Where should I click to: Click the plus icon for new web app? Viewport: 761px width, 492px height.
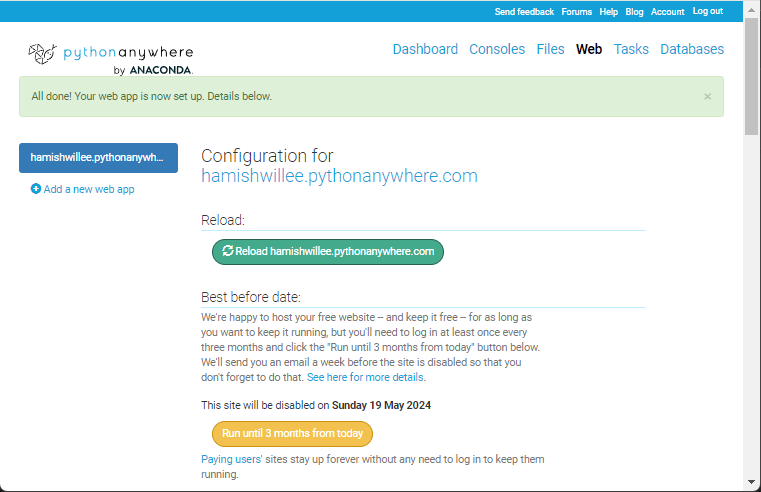click(36, 189)
